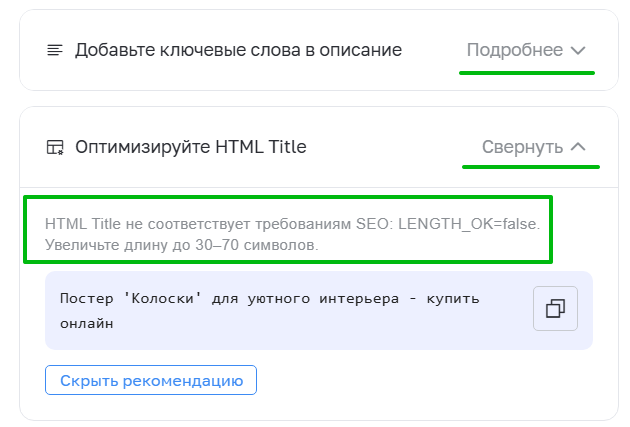
Task: Click heading Добавьте ключевые слова в описание
Action: [x=238, y=50]
